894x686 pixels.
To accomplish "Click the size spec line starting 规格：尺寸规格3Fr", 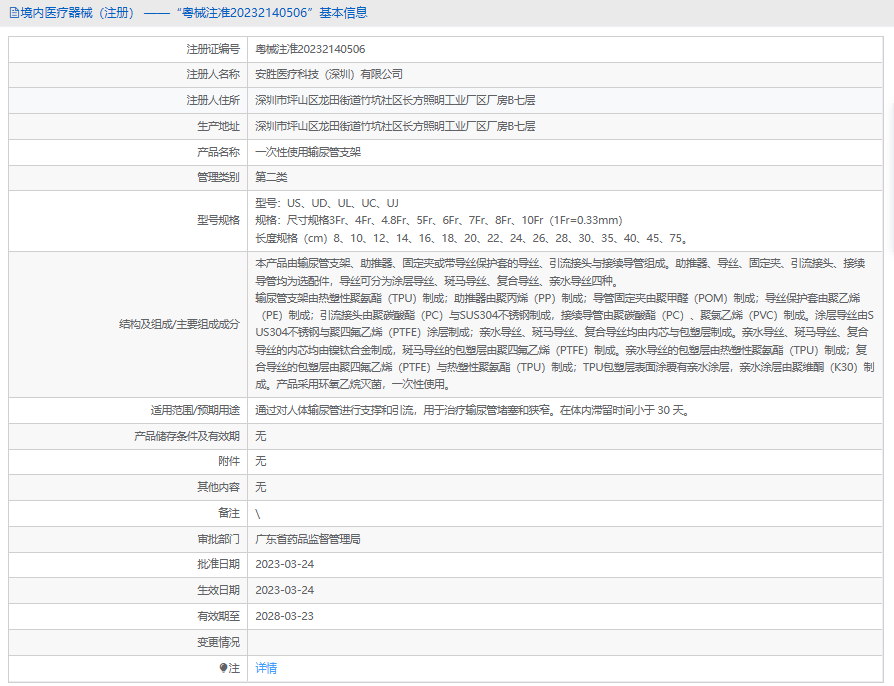I will [439, 220].
